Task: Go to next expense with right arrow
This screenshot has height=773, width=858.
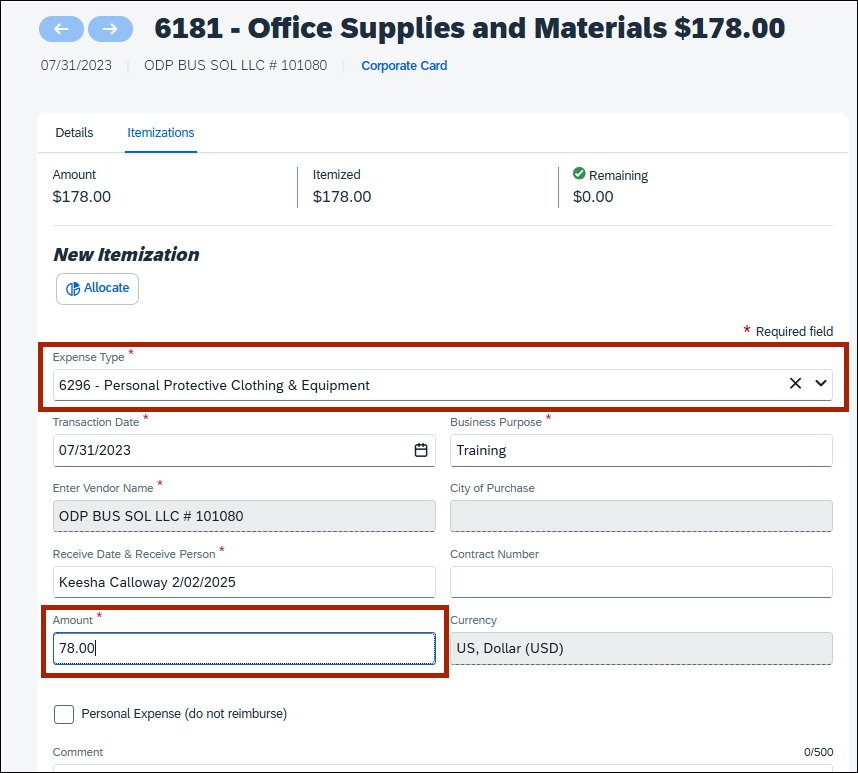Action: click(111, 29)
